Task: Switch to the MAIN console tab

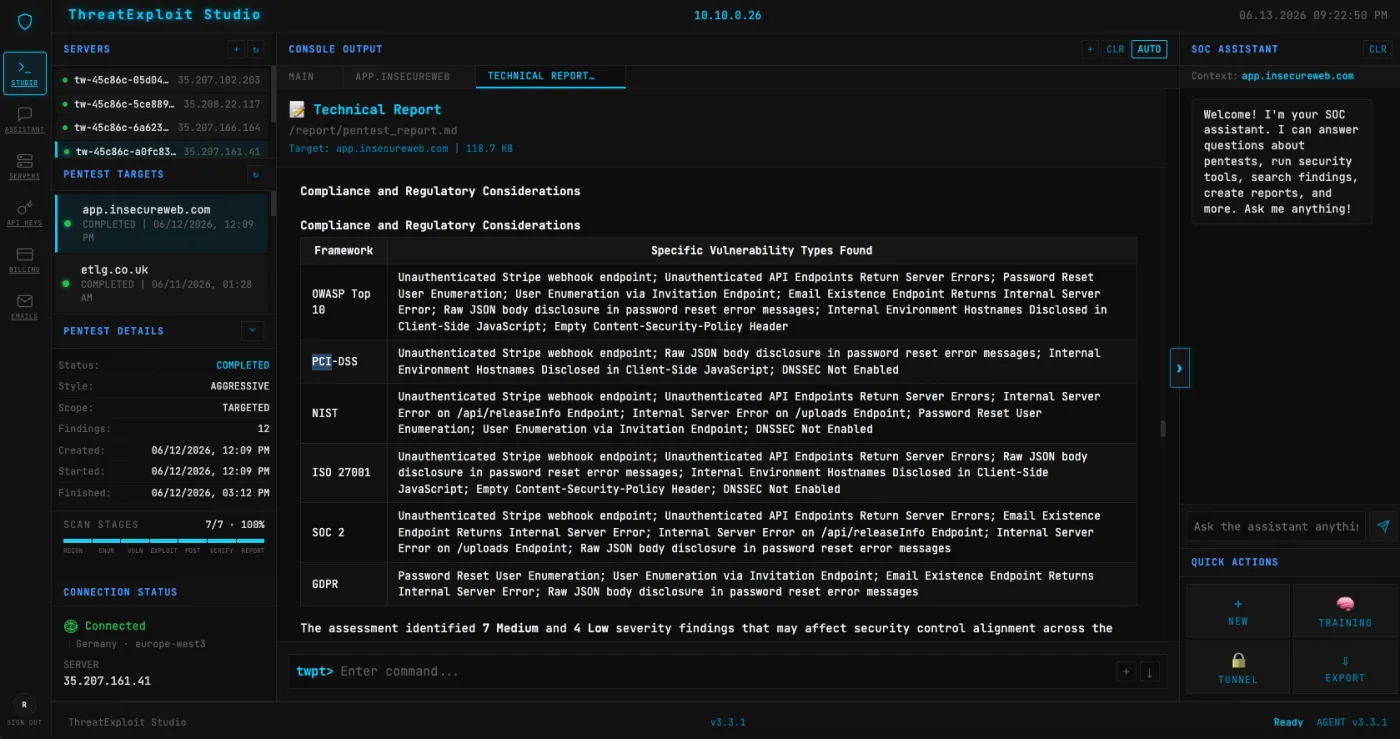Action: [x=301, y=76]
